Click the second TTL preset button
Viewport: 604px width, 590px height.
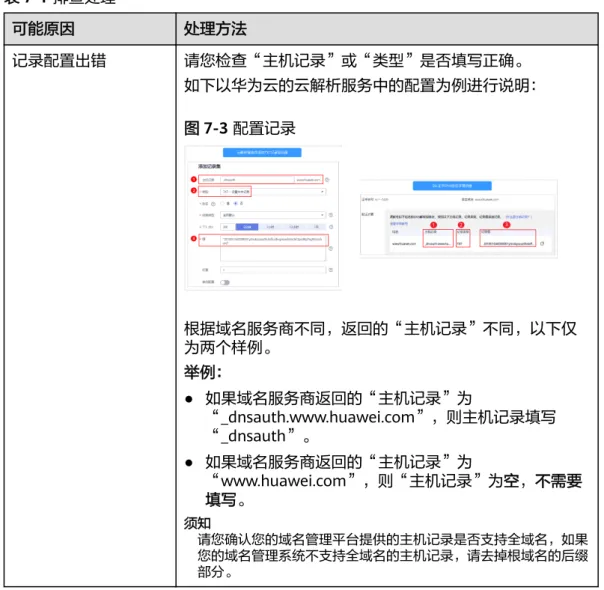270,227
